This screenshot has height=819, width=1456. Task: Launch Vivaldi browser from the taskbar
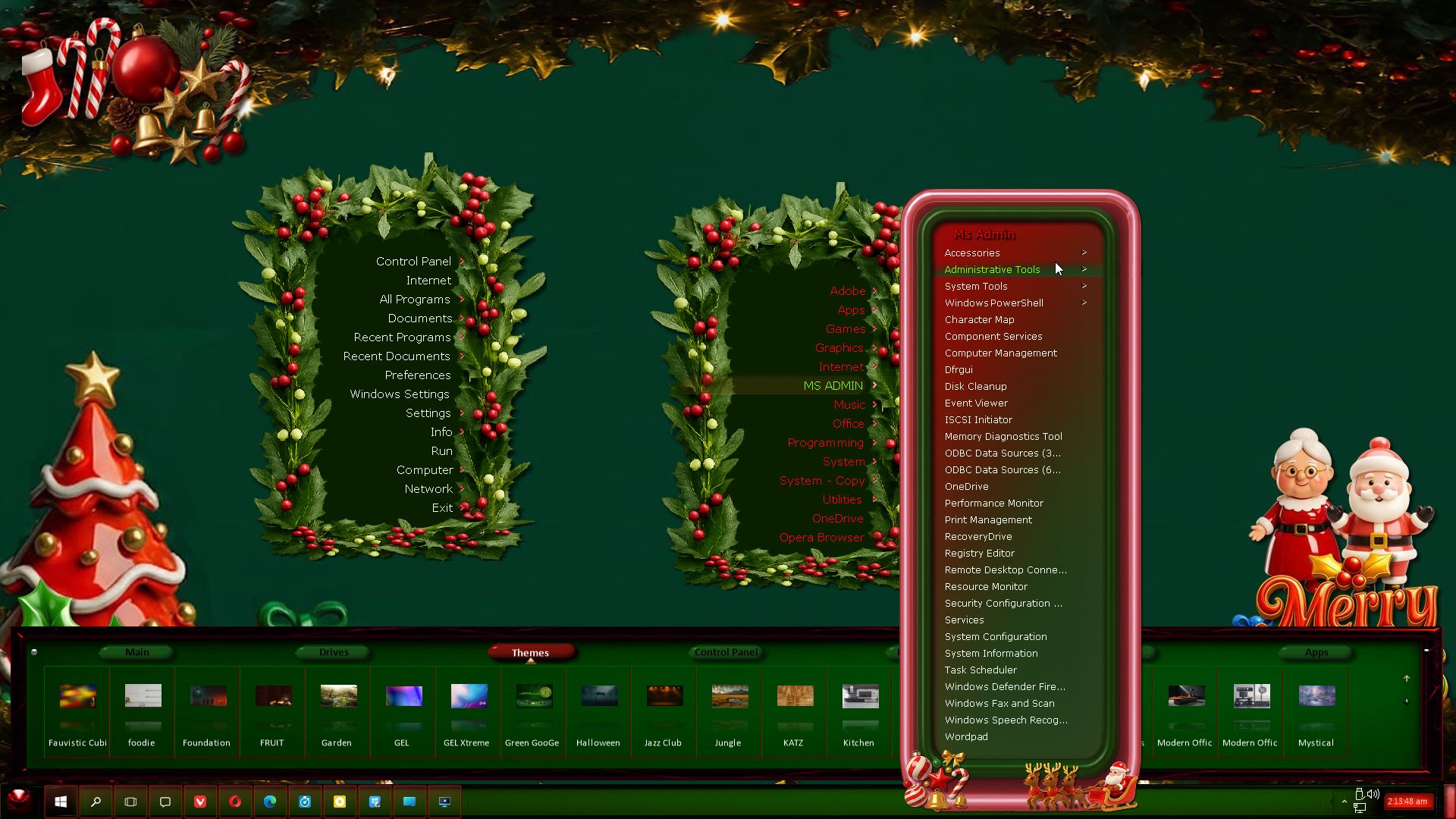pos(200,802)
